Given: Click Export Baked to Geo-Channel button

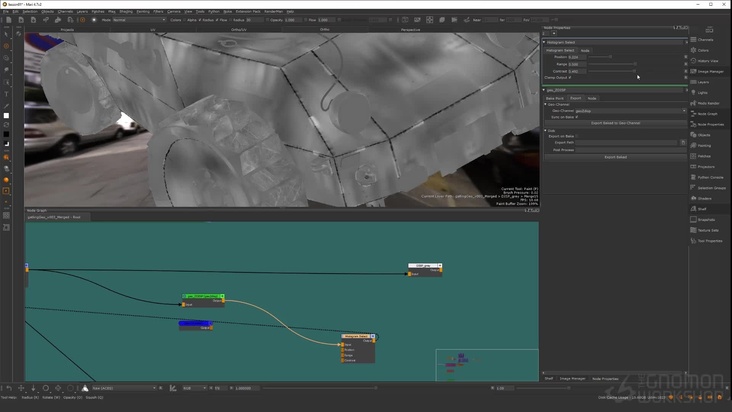Looking at the screenshot, I should (615, 123).
